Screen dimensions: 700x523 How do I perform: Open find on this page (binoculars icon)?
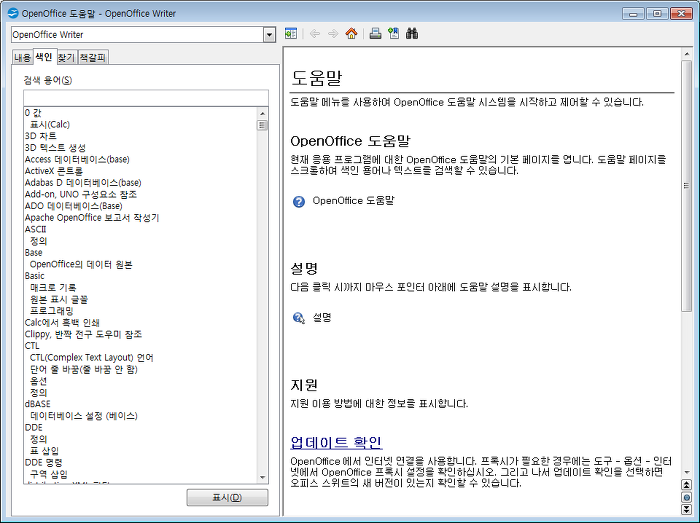pyautogui.click(x=412, y=33)
